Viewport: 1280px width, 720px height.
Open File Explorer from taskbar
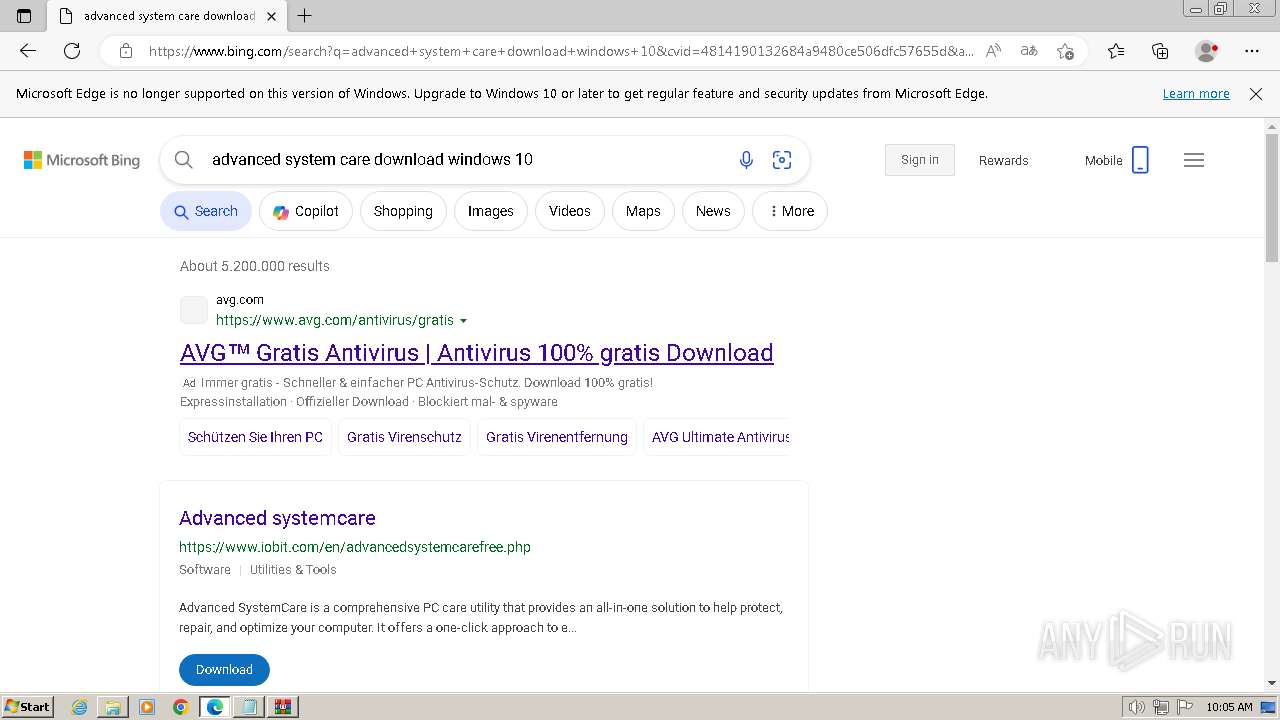[x=113, y=707]
